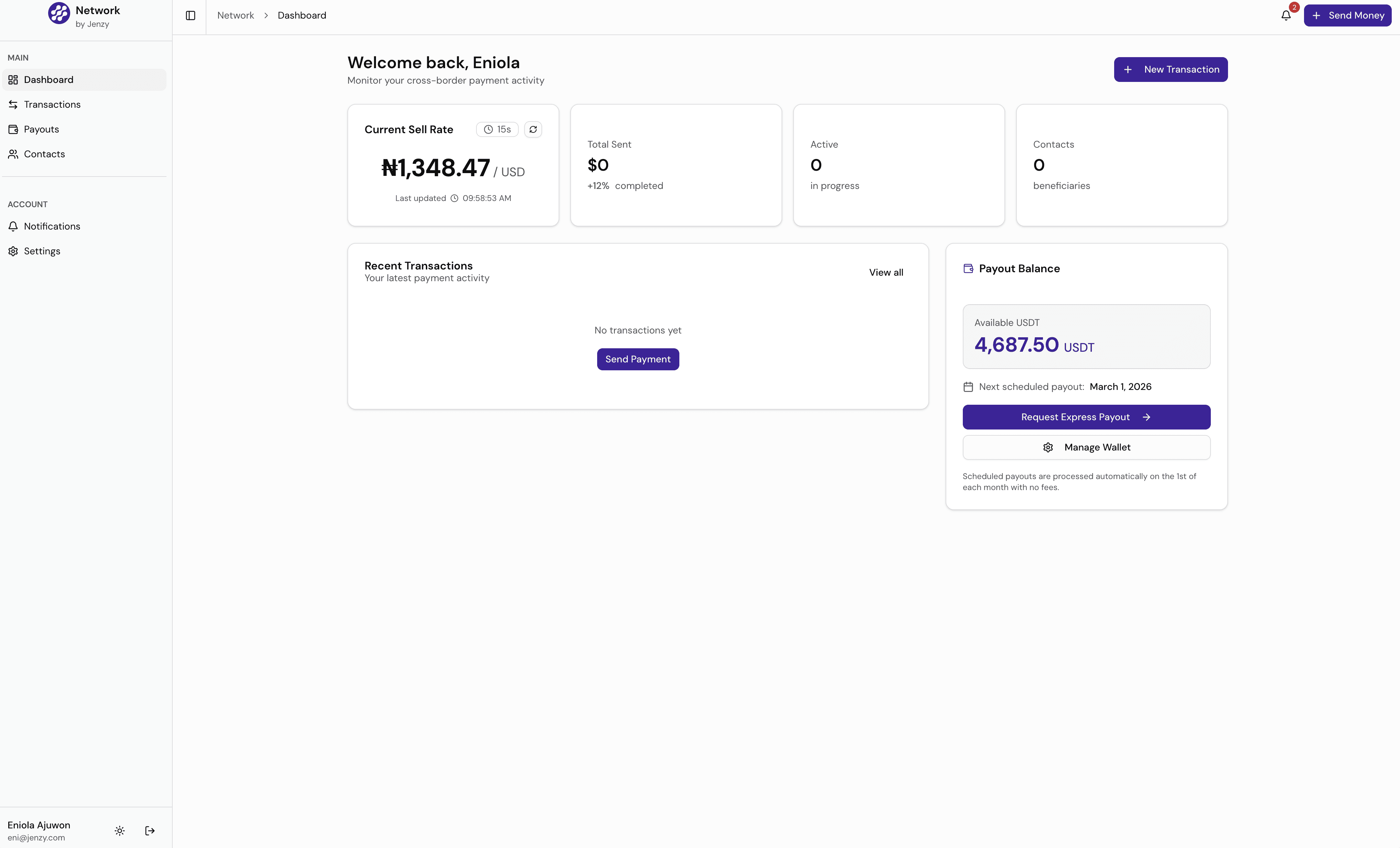This screenshot has width=1400, height=848.
Task: Click the 15s countdown timer badge
Action: 497,130
